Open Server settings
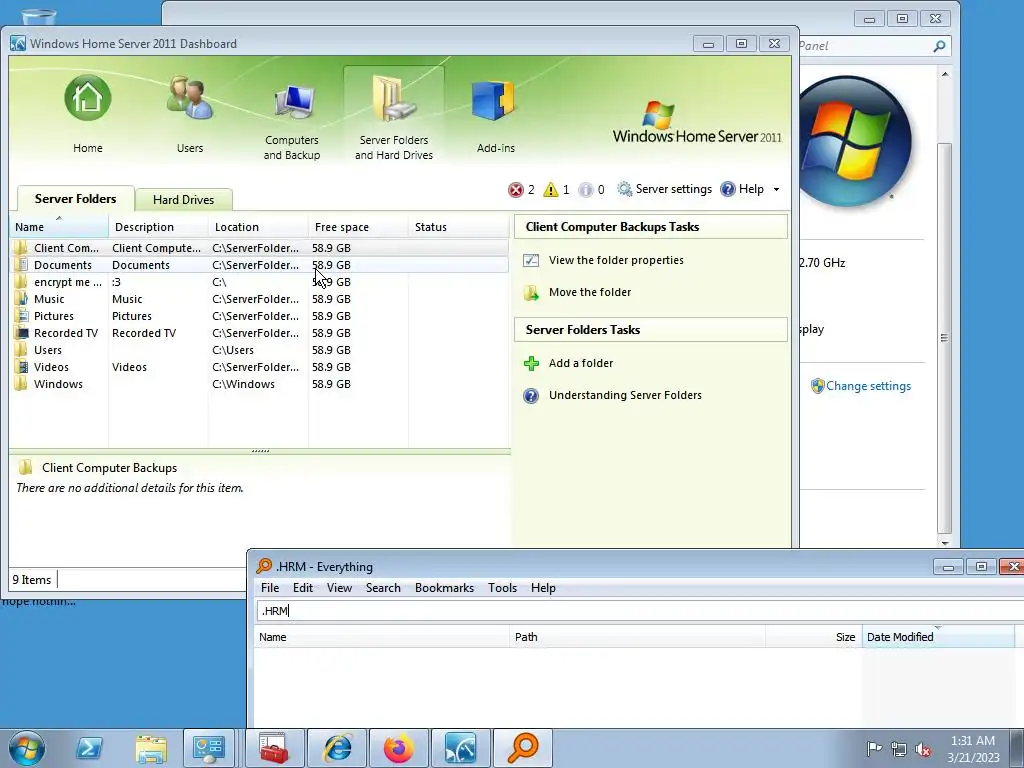 (x=665, y=189)
